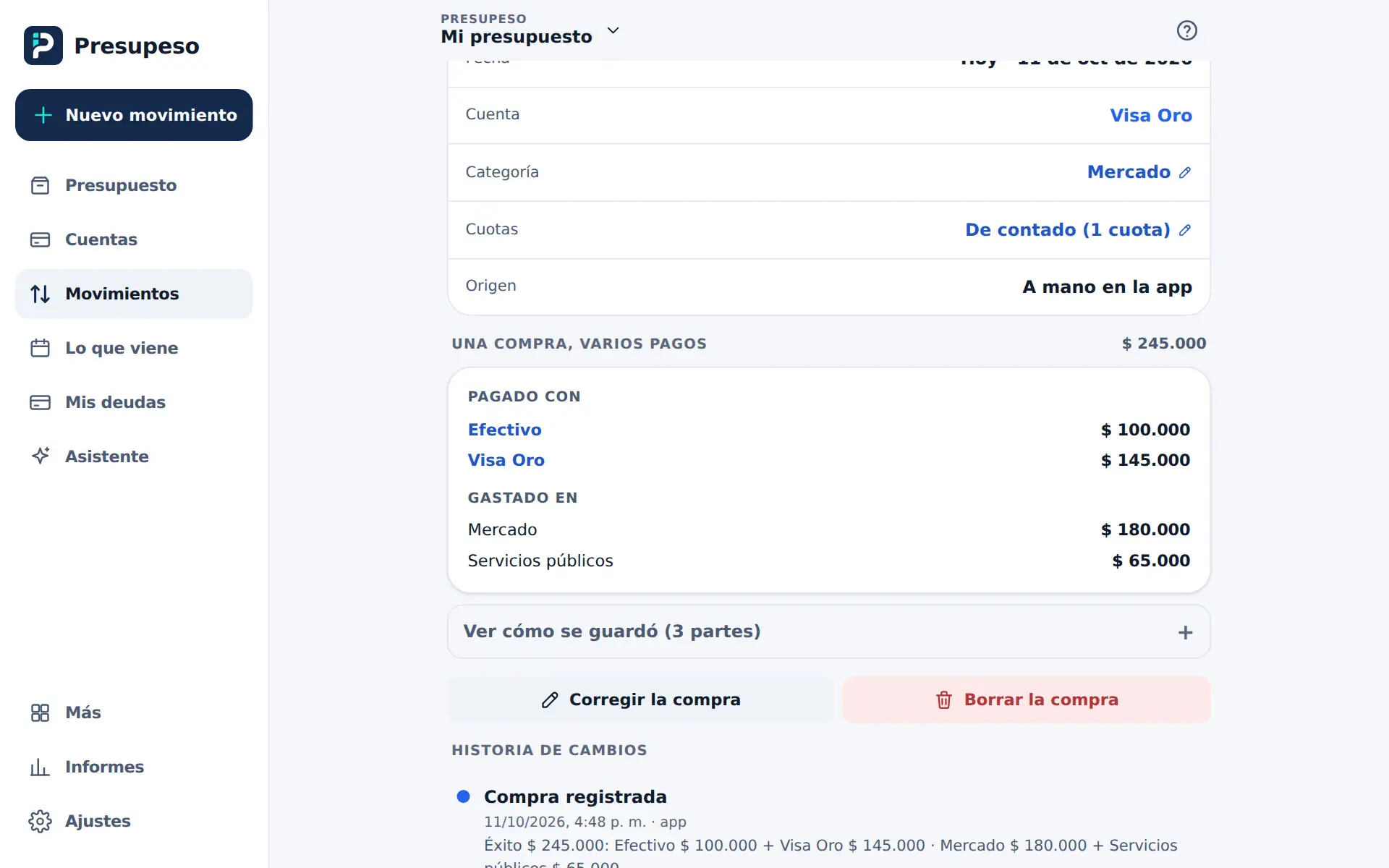Open the help question mark icon
The width and height of the screenshot is (1389, 868).
(x=1186, y=30)
